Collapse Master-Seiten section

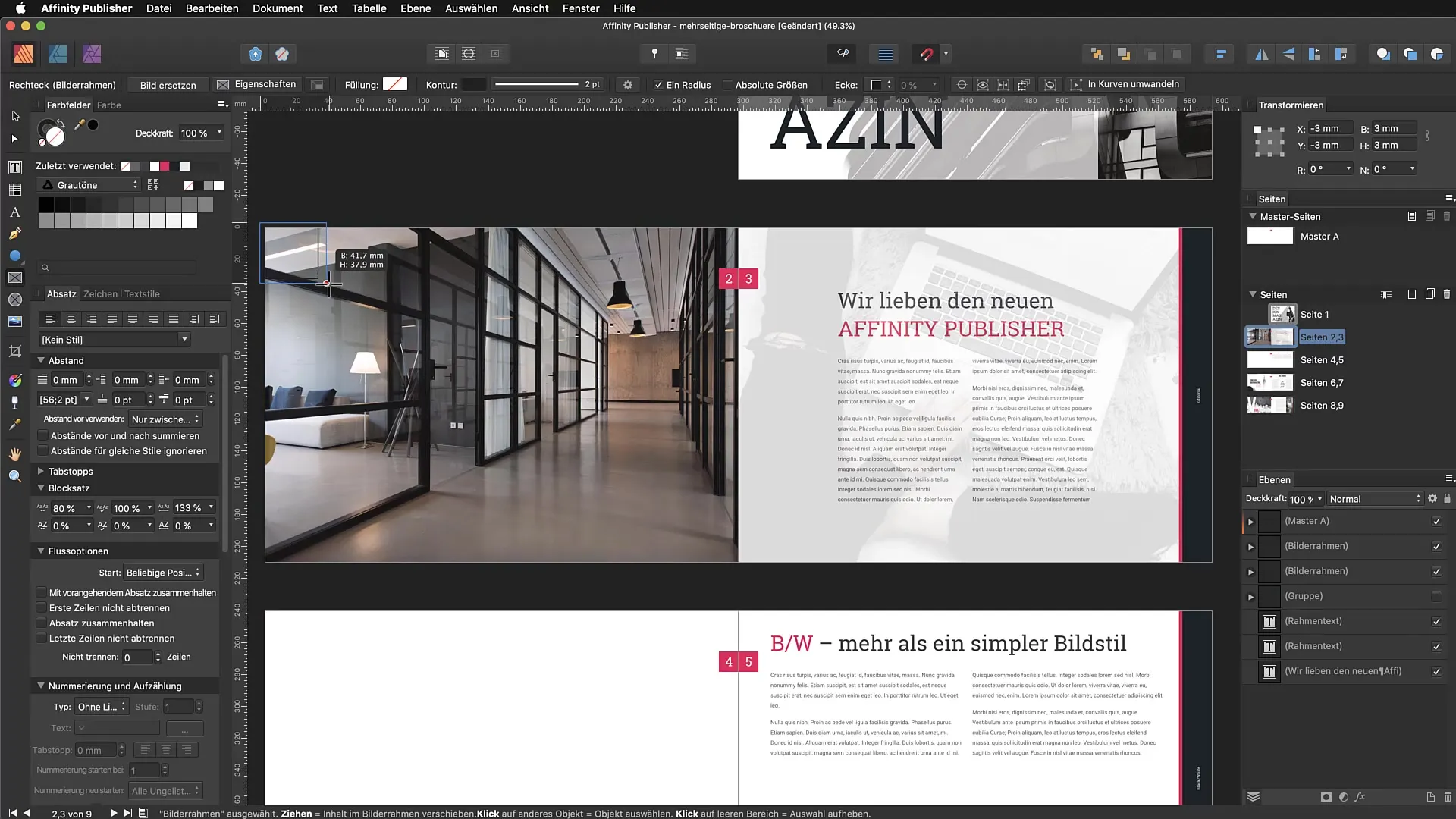point(1253,216)
